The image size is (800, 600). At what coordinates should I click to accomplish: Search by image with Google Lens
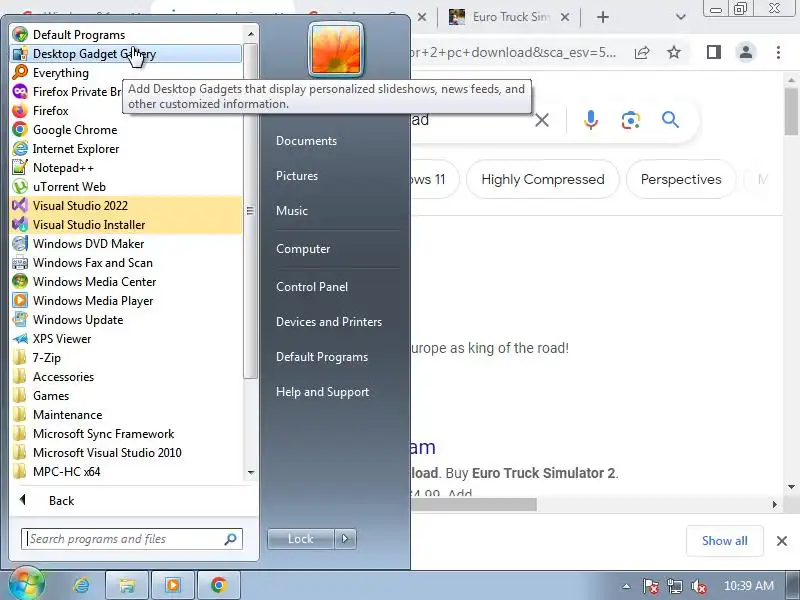point(631,120)
